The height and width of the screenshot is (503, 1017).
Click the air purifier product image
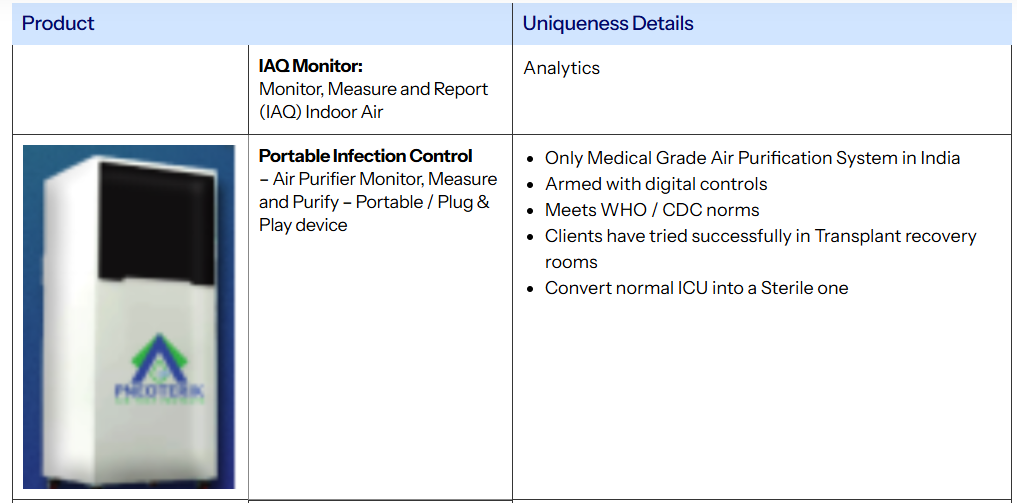(128, 316)
